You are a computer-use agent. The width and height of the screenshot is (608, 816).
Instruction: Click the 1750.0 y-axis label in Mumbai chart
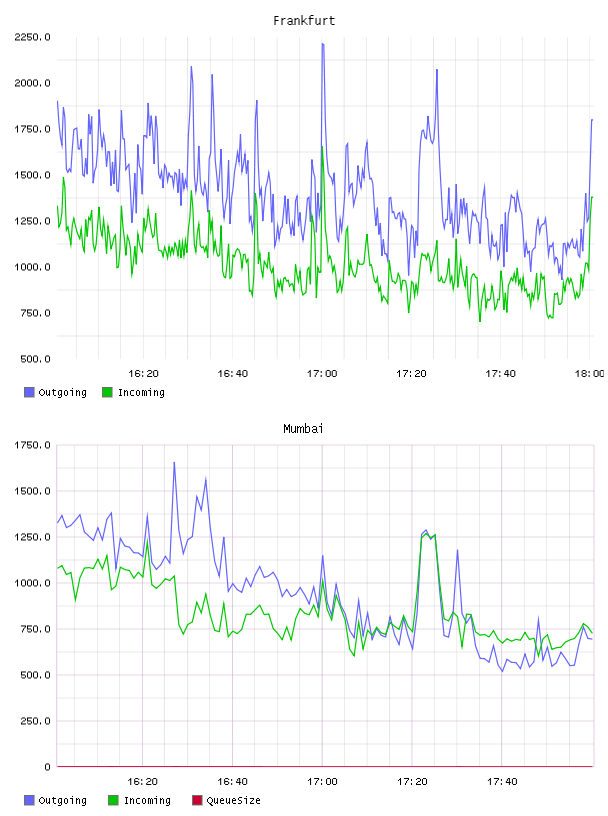click(32, 445)
